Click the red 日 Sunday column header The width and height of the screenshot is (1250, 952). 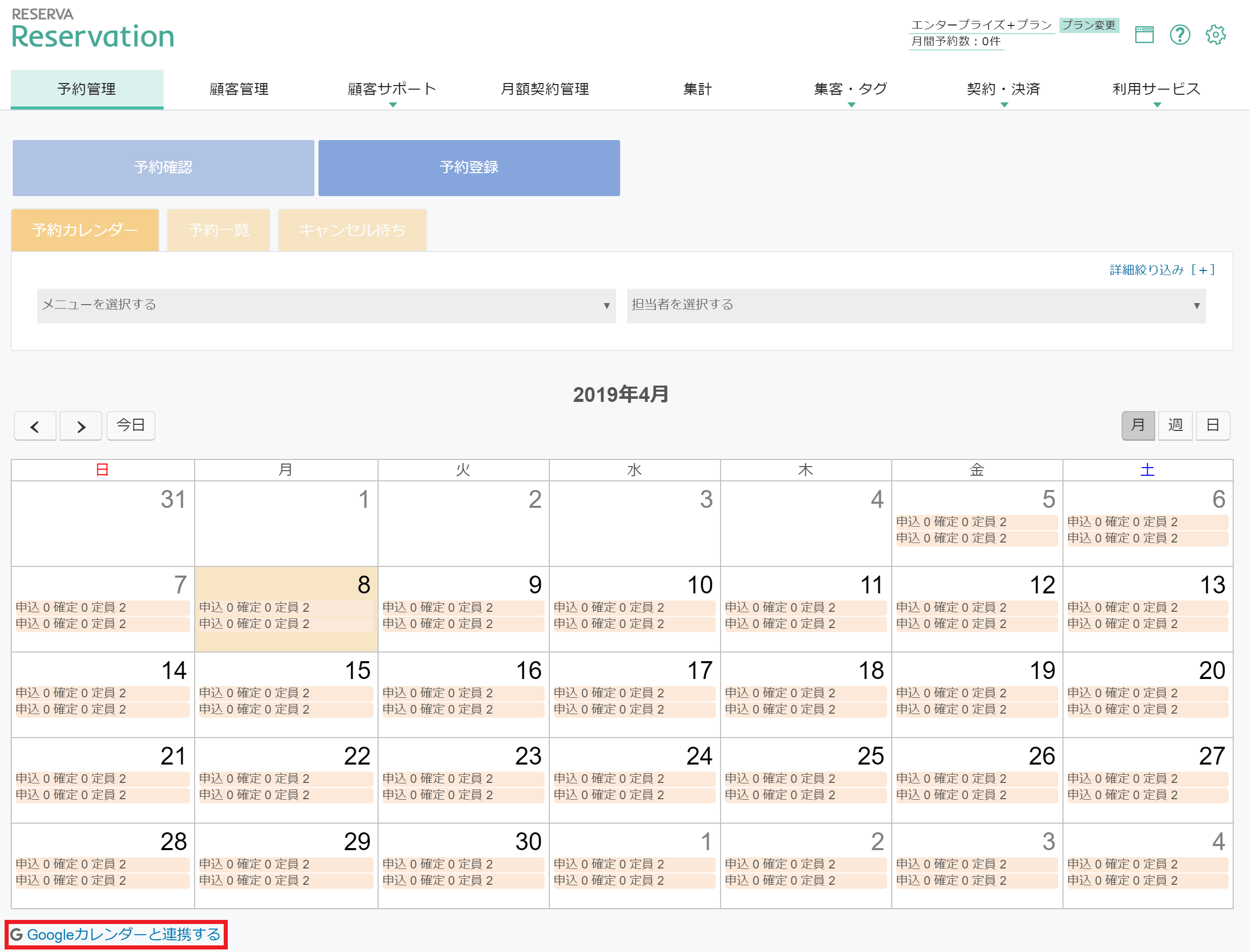click(102, 470)
